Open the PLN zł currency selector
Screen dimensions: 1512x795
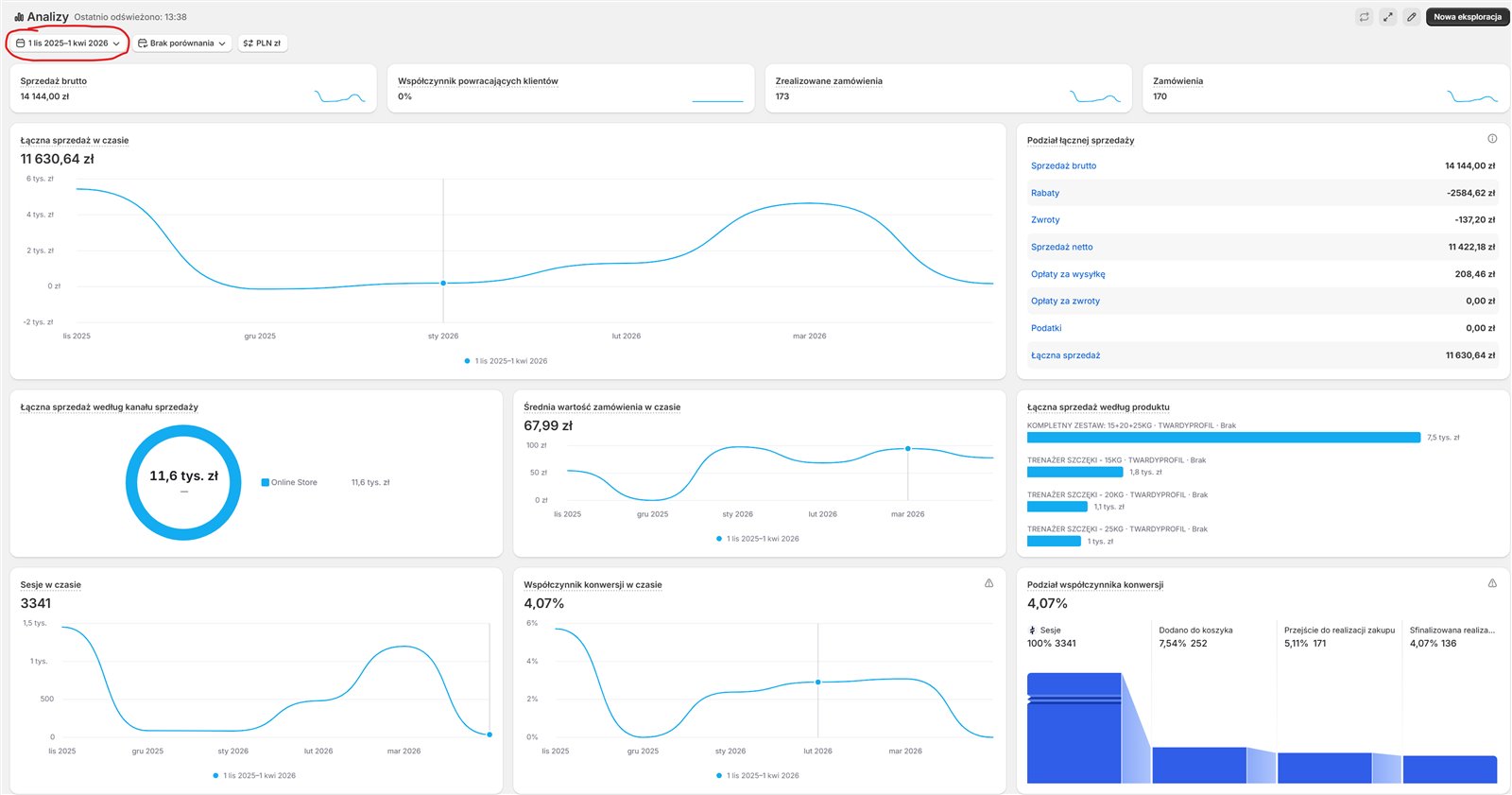point(262,43)
